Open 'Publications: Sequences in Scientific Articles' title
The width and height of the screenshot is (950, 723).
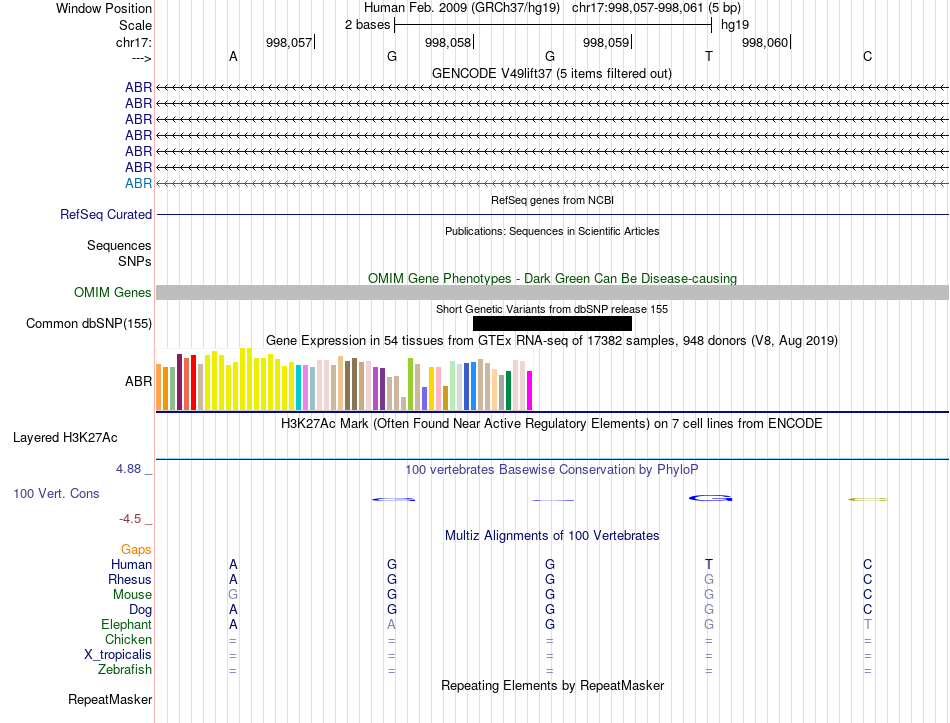(x=552, y=231)
